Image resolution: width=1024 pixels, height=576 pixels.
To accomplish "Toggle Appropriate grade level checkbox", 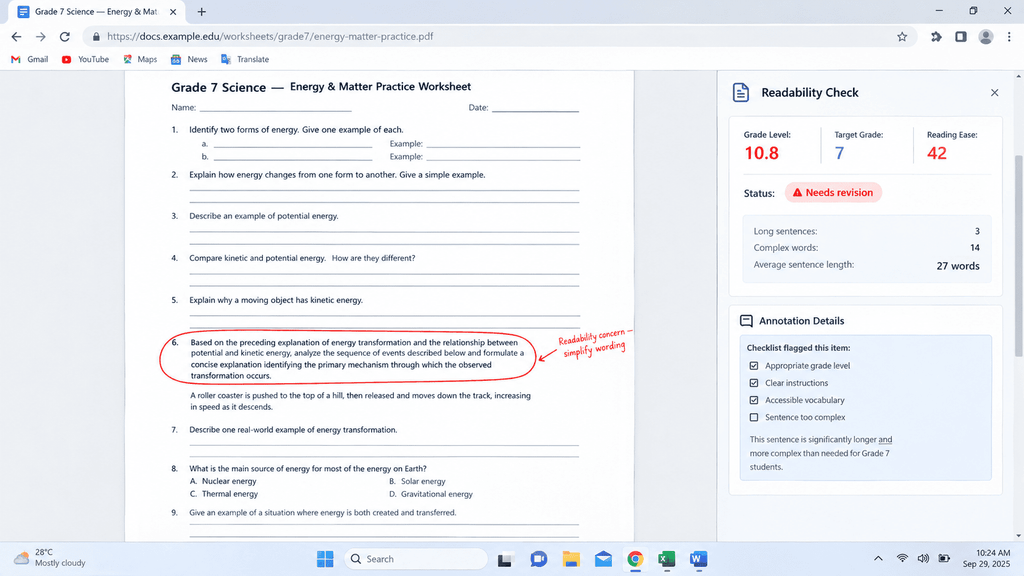I will click(754, 366).
